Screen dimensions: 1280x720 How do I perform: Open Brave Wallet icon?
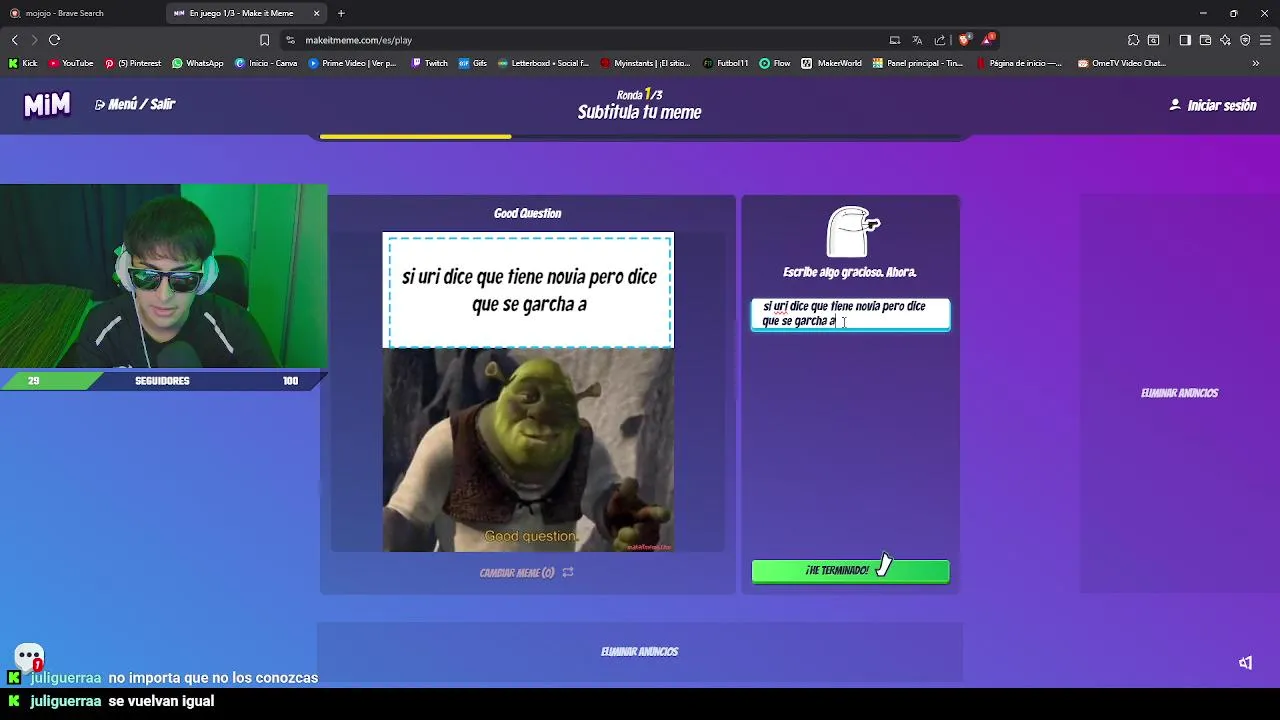click(1205, 40)
